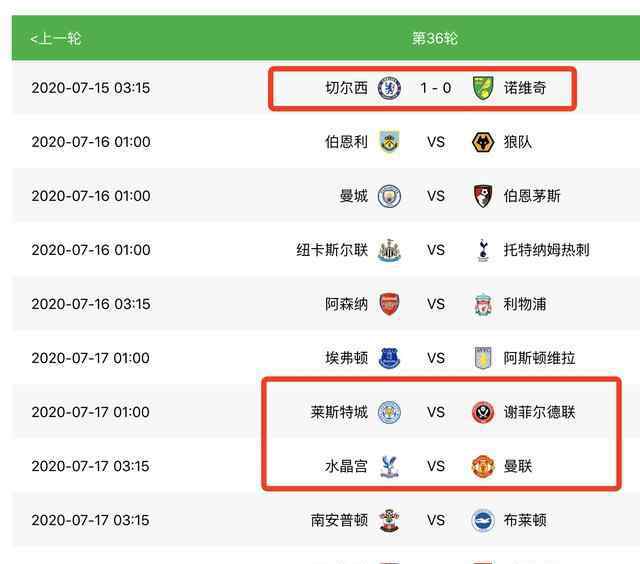Go to previous round with <上一轮
640x564 pixels.
[x=56, y=39]
